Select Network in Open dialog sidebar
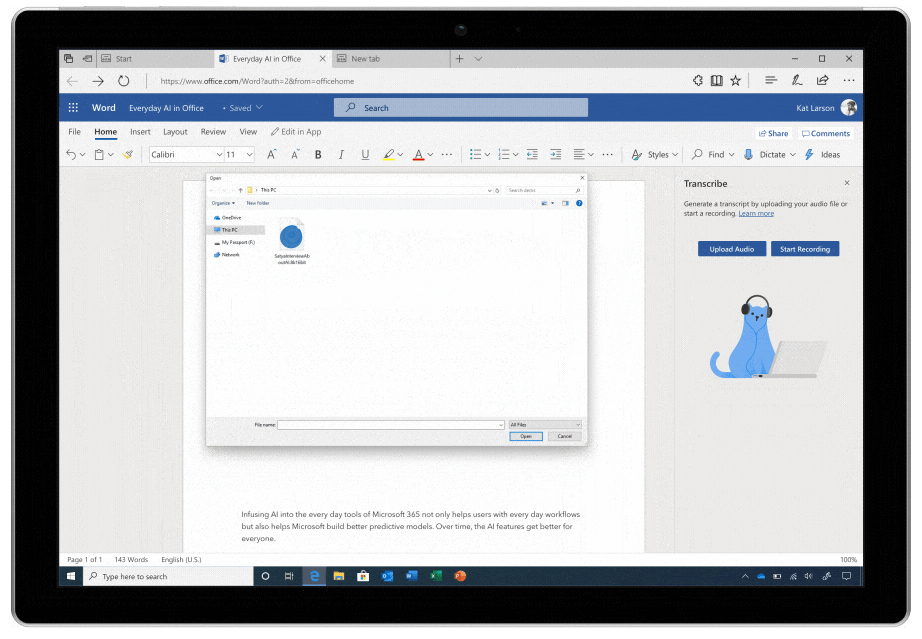Image resolution: width=922 pixels, height=639 pixels. click(227, 255)
